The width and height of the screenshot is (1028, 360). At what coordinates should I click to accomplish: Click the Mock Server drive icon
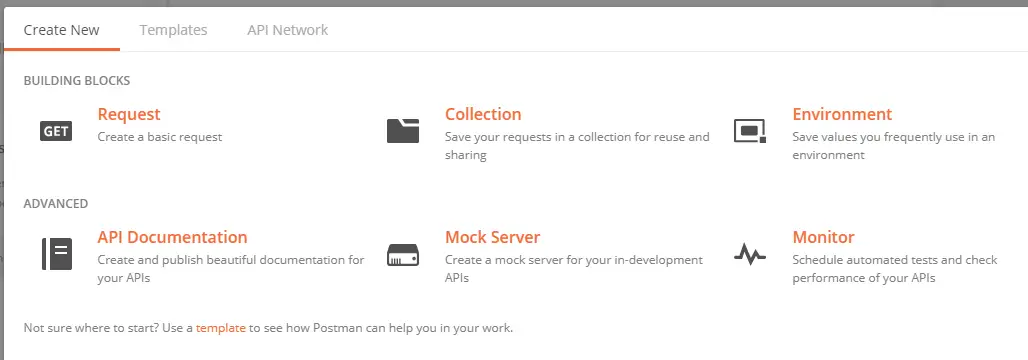[x=403, y=254]
